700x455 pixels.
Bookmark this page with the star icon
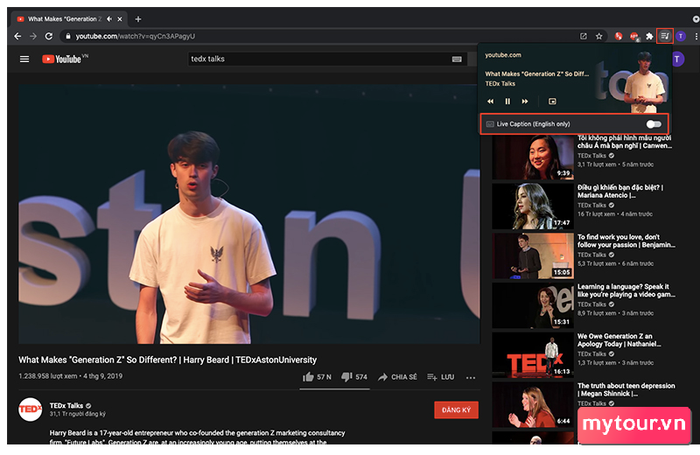[599, 36]
